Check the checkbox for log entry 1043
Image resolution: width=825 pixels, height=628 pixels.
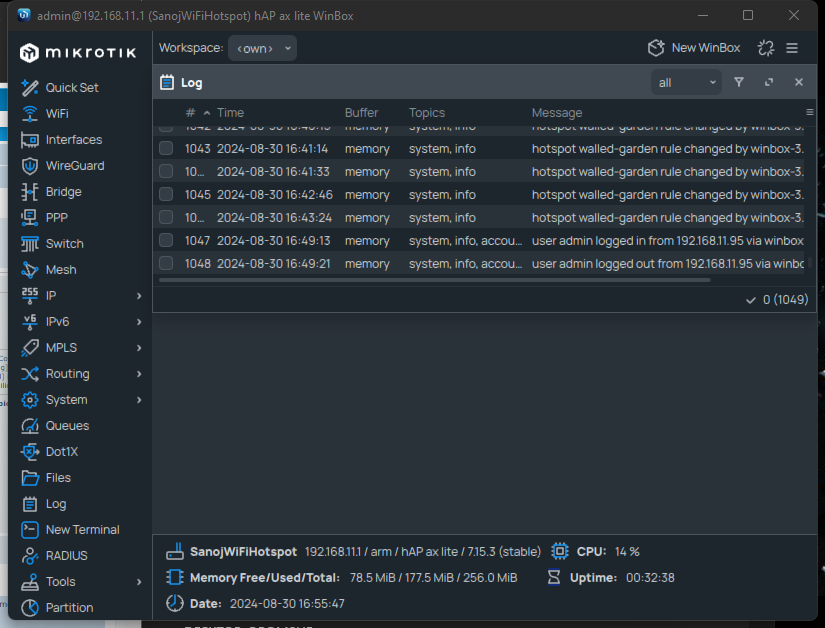coord(166,149)
